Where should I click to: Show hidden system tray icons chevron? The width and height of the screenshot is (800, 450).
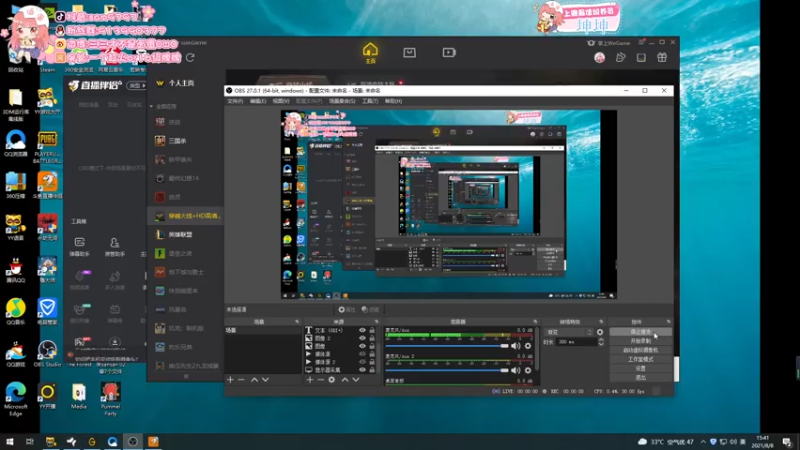click(703, 442)
